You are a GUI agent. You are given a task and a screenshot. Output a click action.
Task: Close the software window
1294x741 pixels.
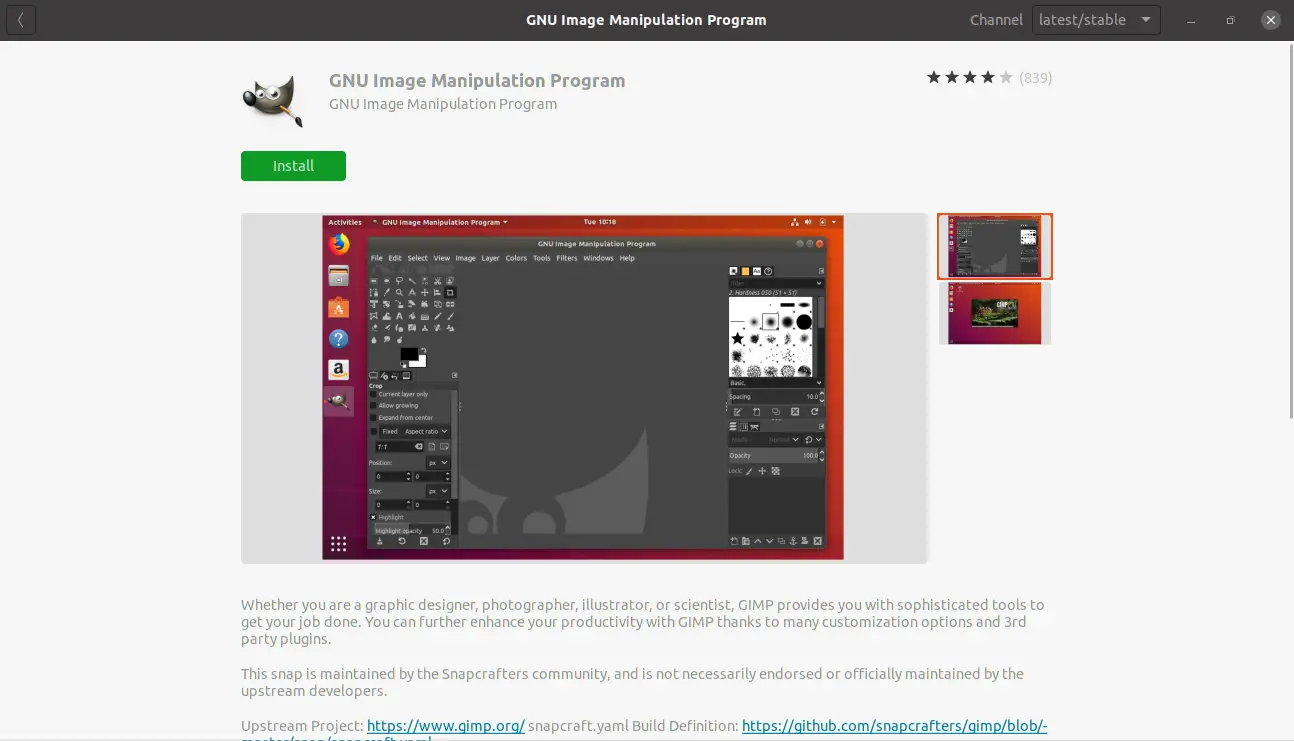coord(1270,20)
